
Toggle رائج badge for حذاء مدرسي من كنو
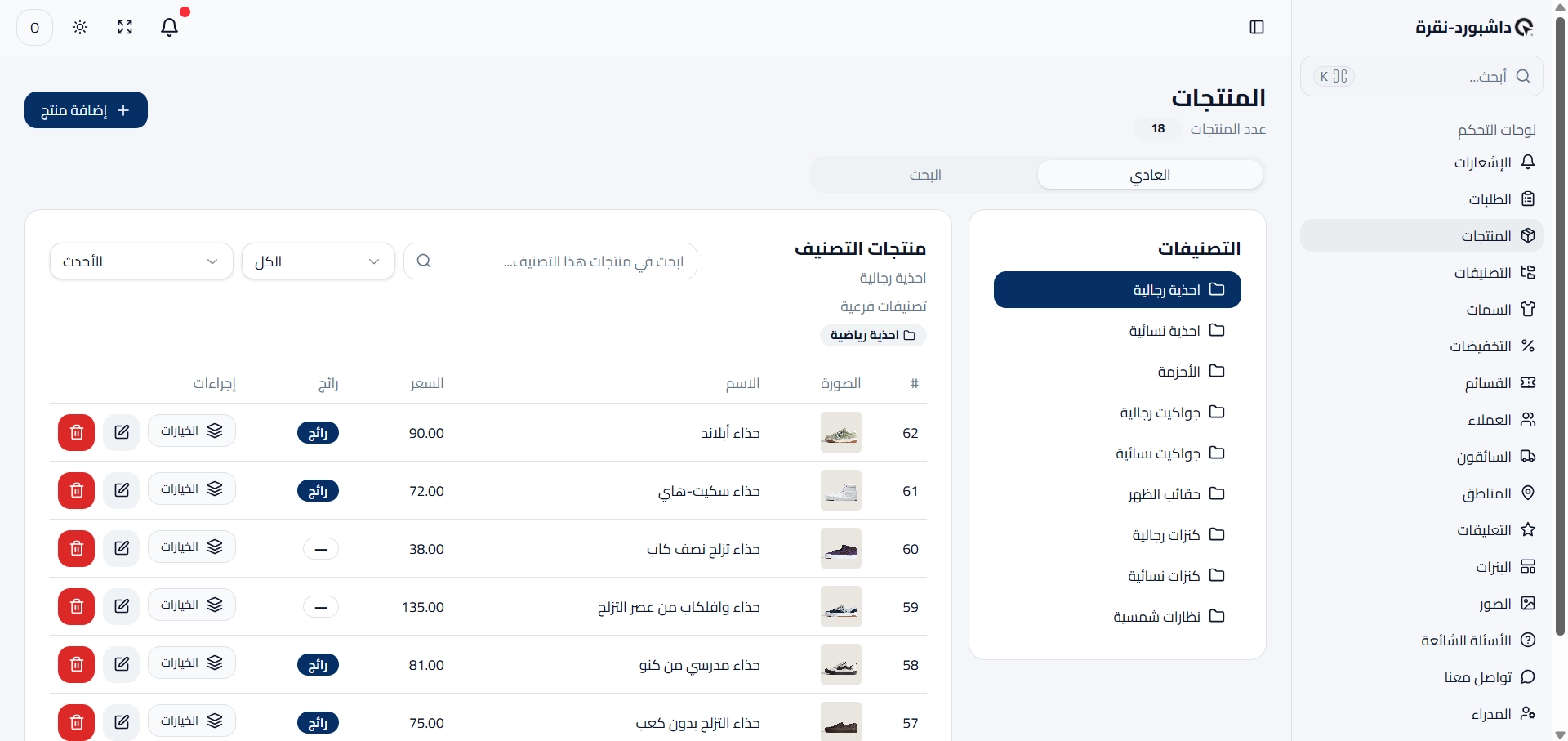pyautogui.click(x=318, y=665)
